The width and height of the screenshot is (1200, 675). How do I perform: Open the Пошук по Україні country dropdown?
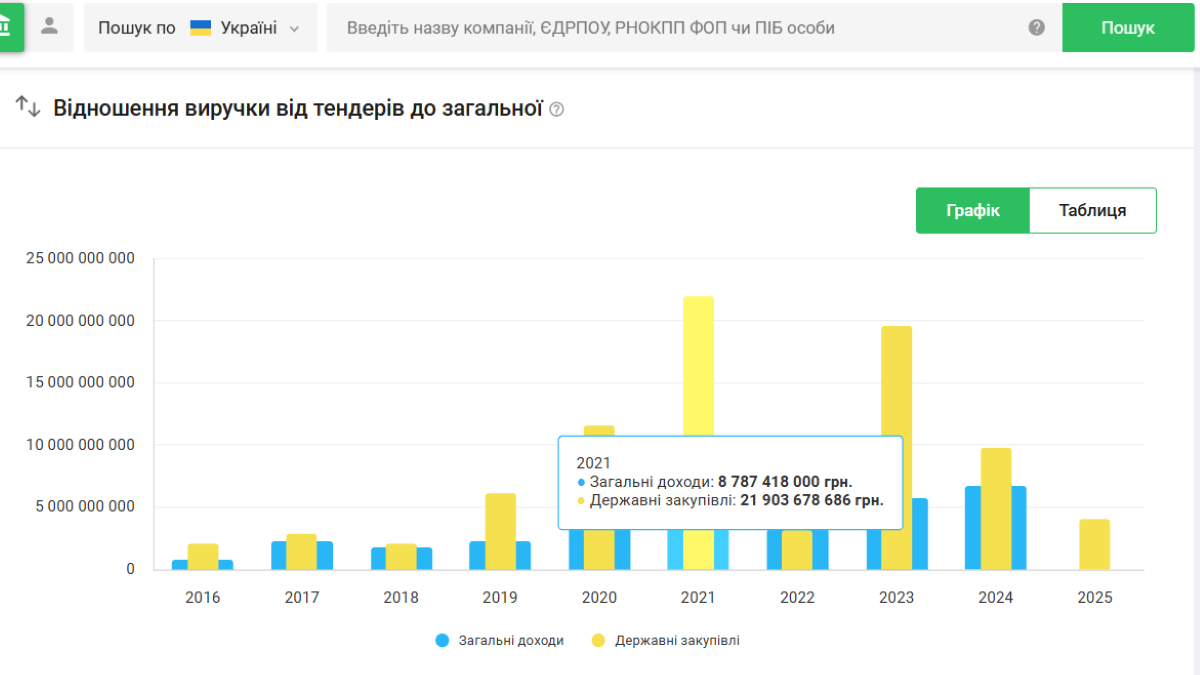click(x=200, y=28)
